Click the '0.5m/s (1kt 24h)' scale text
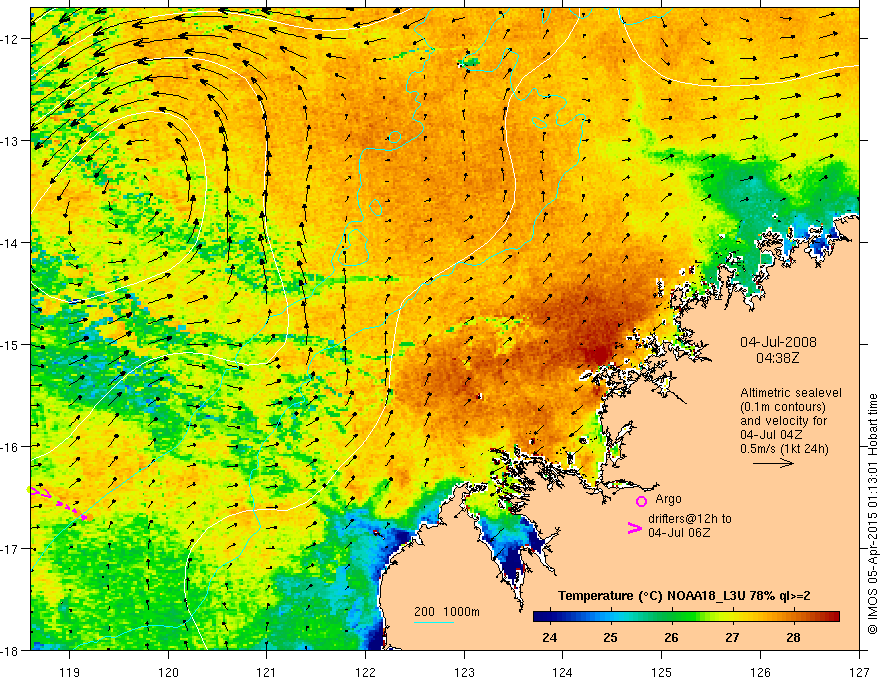 pos(784,449)
